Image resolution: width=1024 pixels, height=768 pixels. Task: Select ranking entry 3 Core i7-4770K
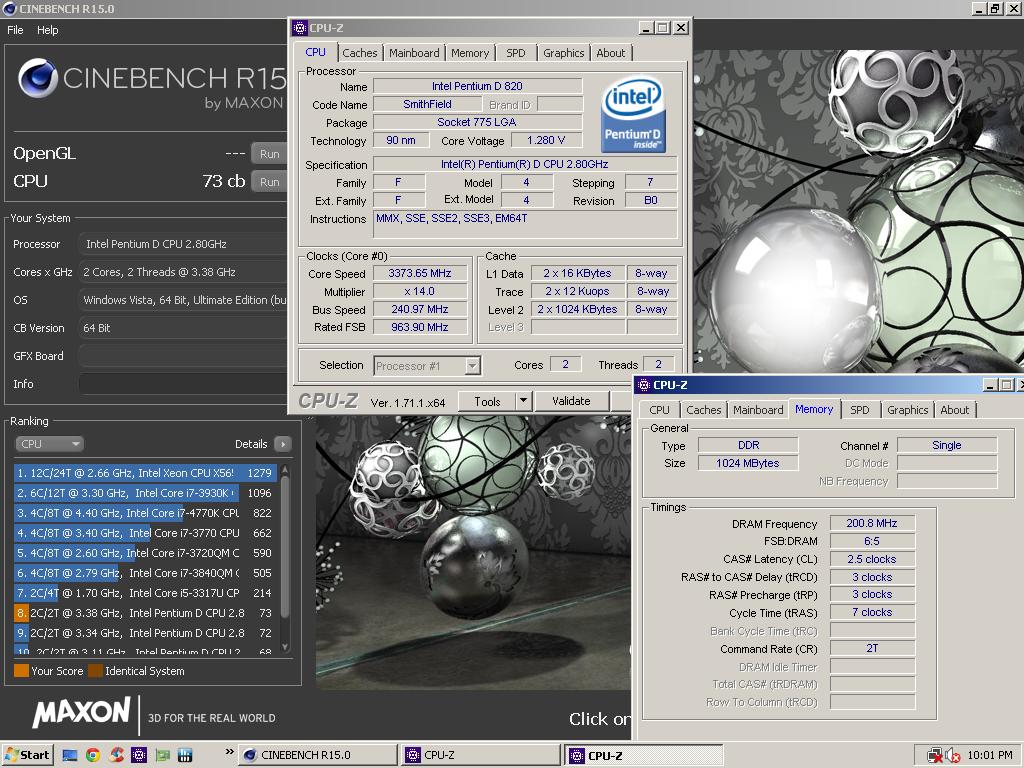coord(145,513)
